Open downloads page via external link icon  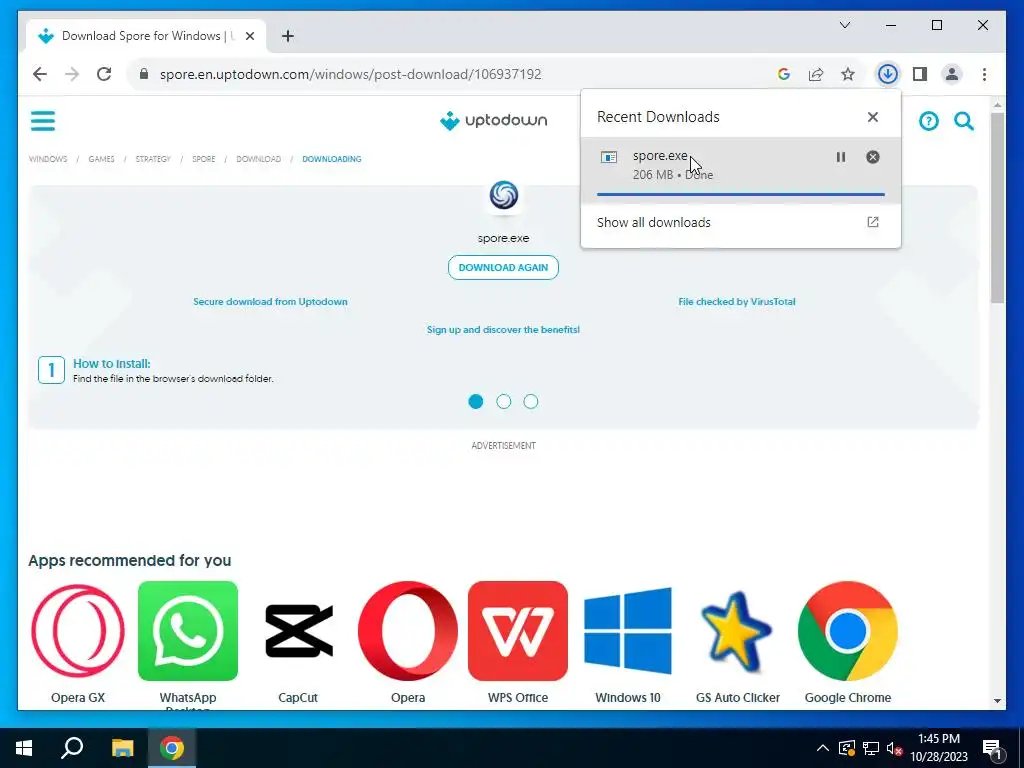click(872, 222)
